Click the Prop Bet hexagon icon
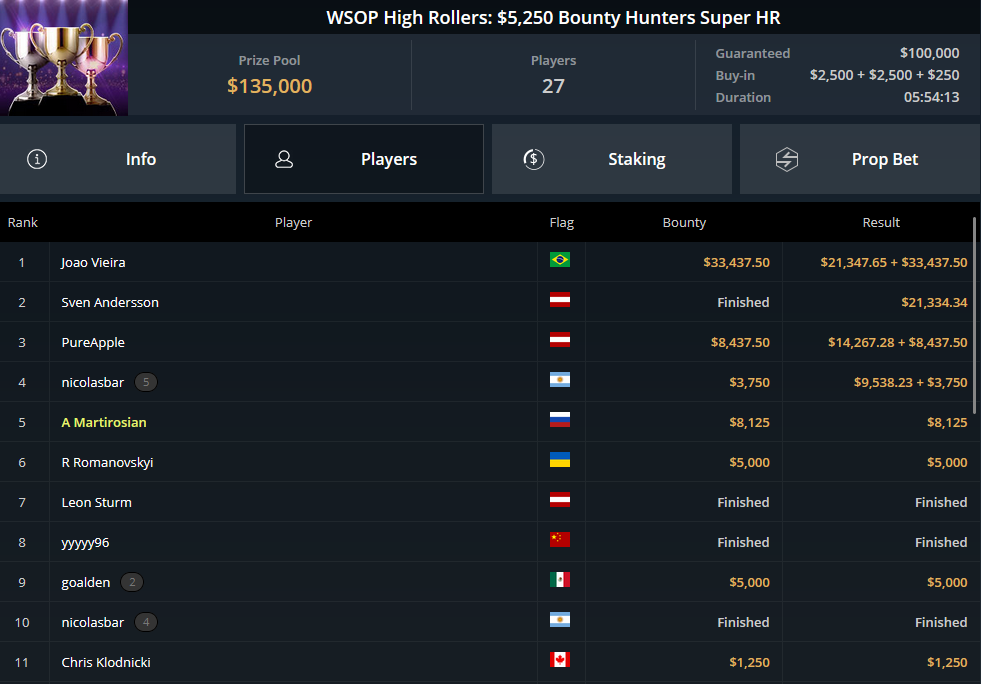 tap(786, 159)
